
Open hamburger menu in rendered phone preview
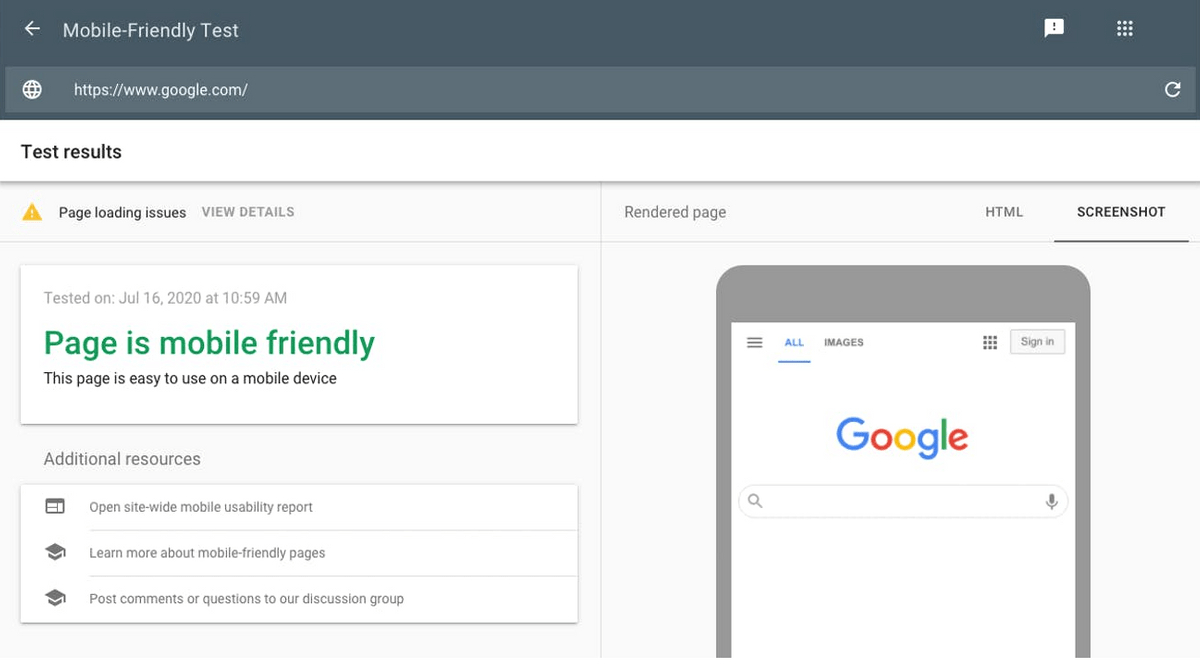[x=755, y=342]
